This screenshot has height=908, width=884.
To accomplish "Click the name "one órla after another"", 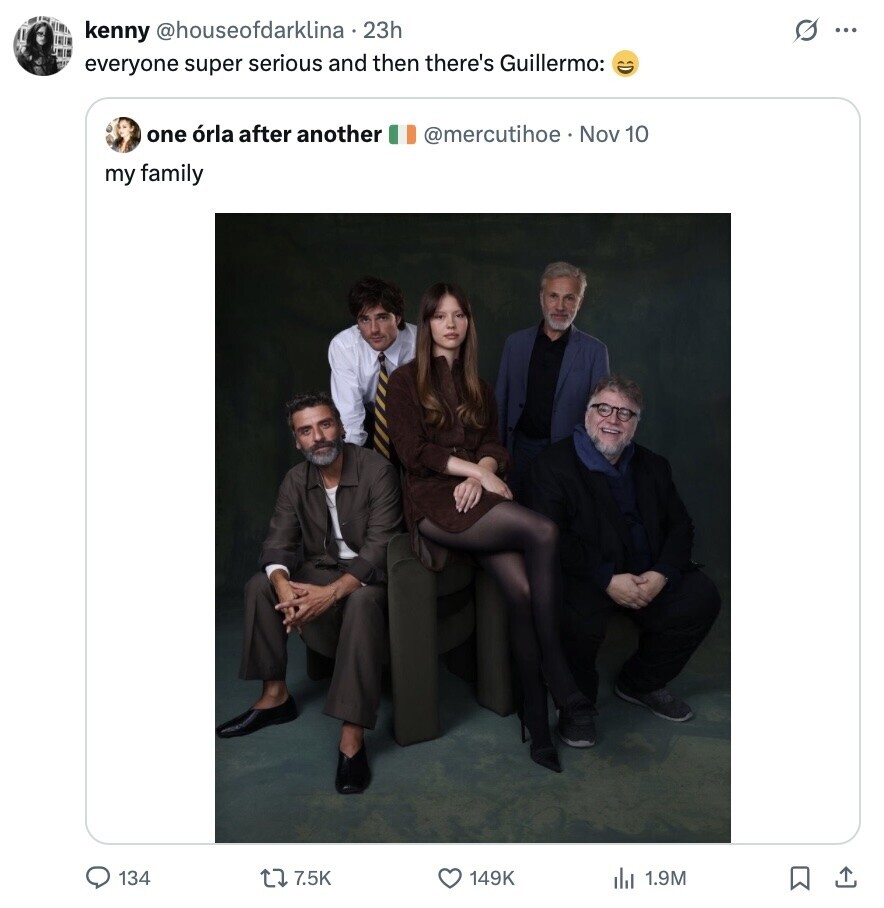I will pos(264,134).
